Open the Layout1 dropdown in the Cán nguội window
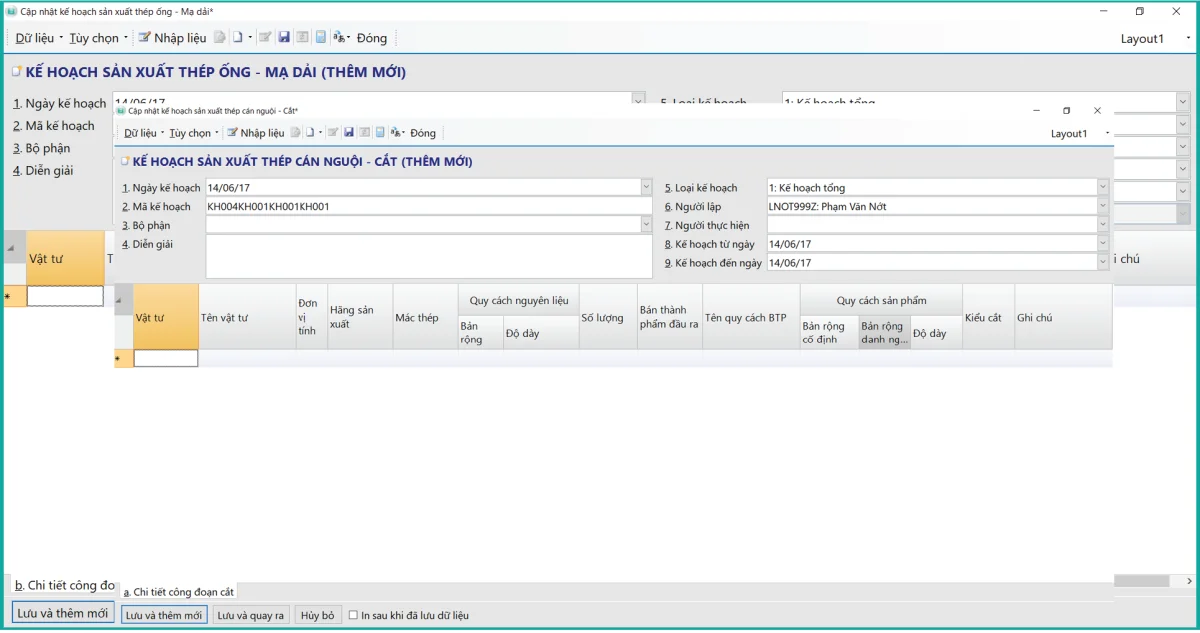 (x=1107, y=134)
